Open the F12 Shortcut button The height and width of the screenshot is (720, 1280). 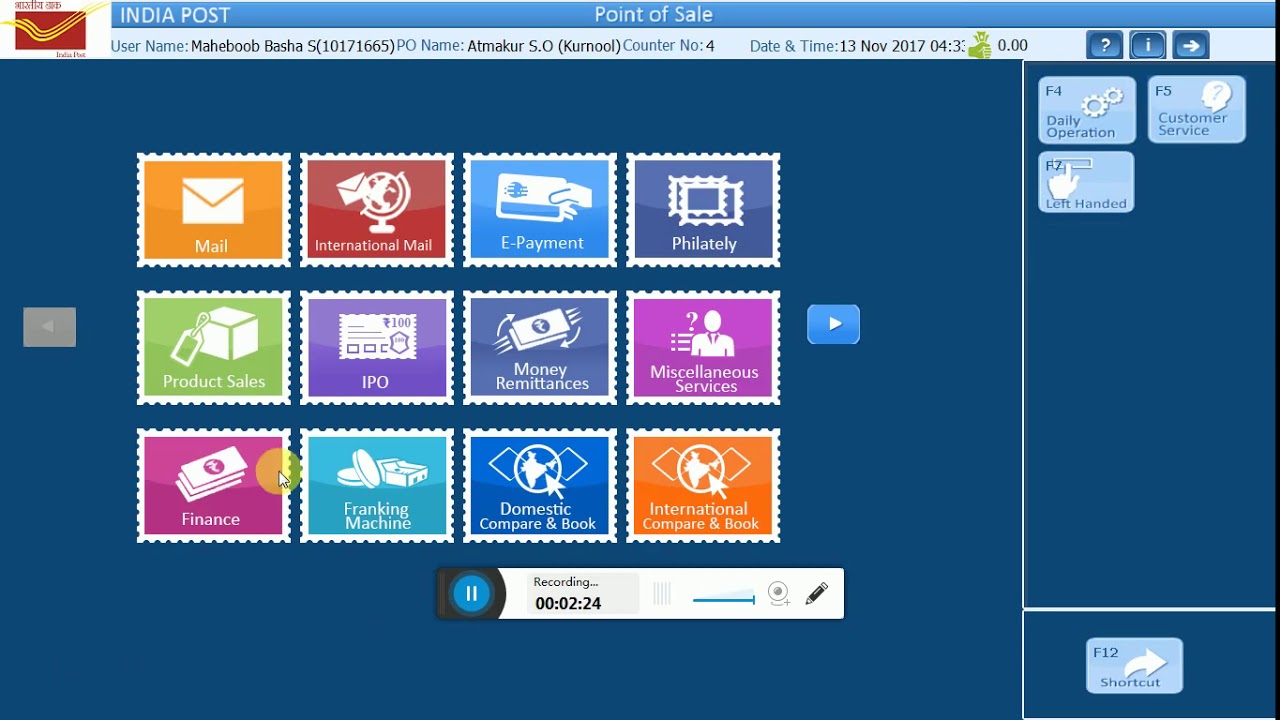click(x=1135, y=666)
